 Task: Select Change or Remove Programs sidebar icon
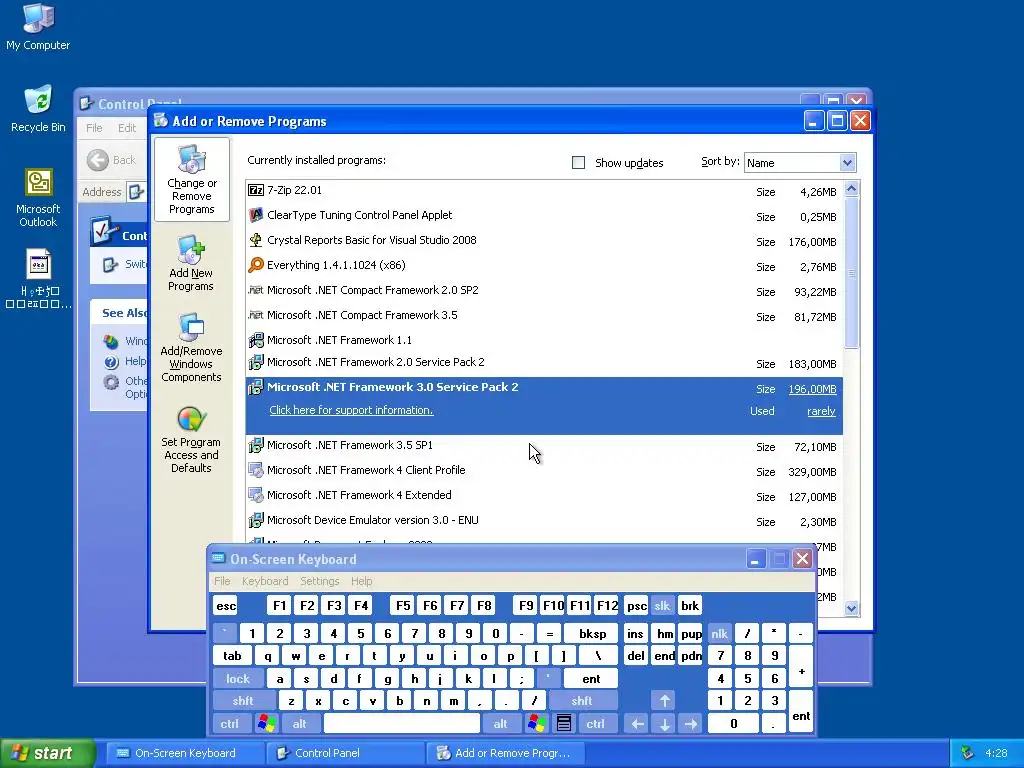tap(191, 180)
